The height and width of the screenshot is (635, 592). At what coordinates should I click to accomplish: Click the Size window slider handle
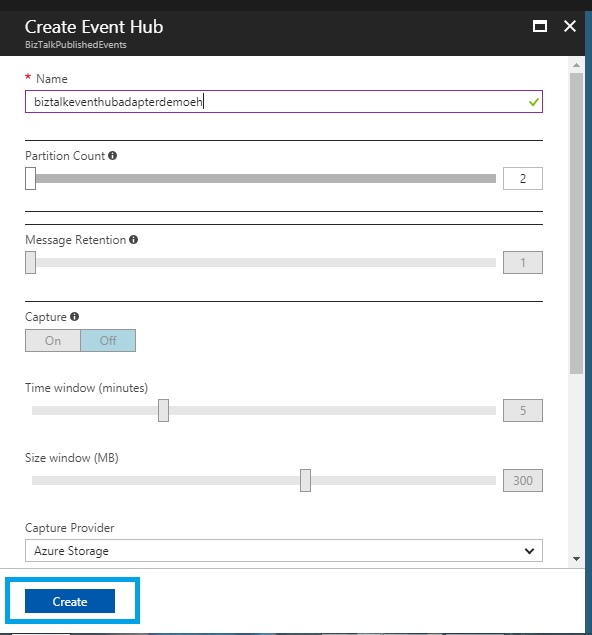tap(305, 480)
